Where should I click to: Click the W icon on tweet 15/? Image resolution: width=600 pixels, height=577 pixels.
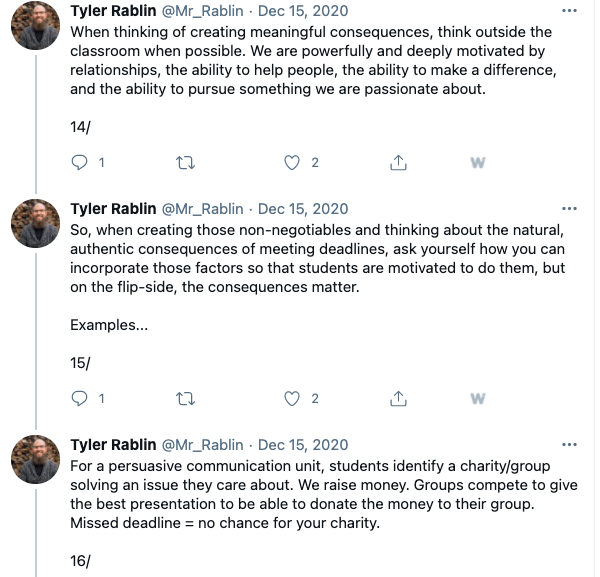[x=477, y=399]
